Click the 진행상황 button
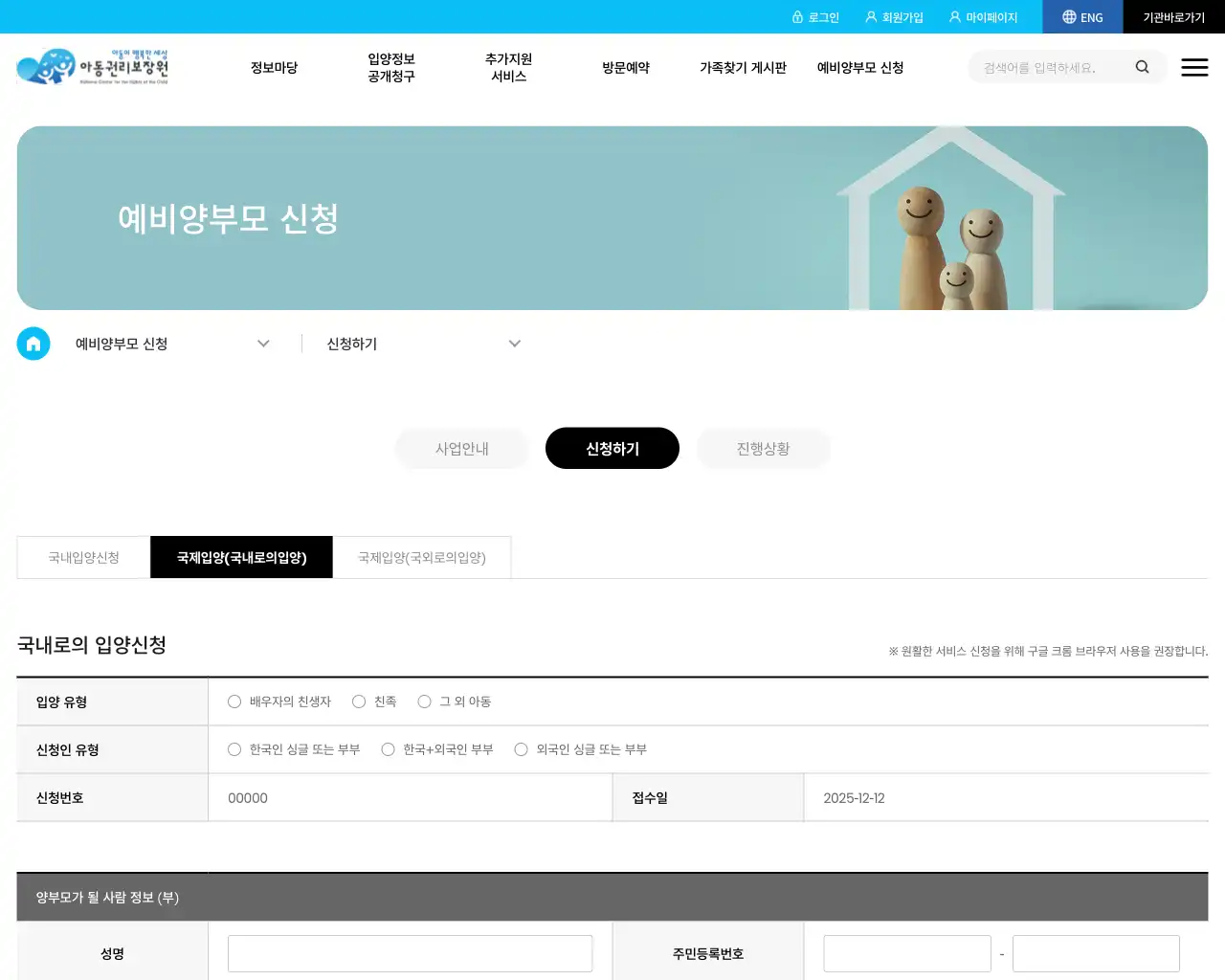This screenshot has height=980, width=1225. pyautogui.click(x=764, y=448)
